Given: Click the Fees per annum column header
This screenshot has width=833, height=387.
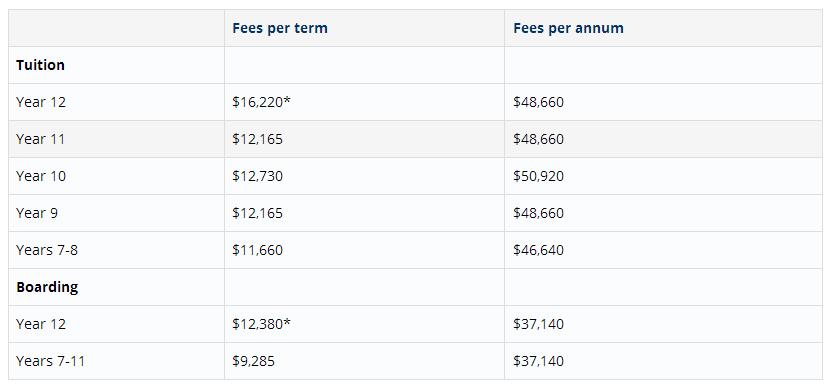Looking at the screenshot, I should tap(568, 28).
